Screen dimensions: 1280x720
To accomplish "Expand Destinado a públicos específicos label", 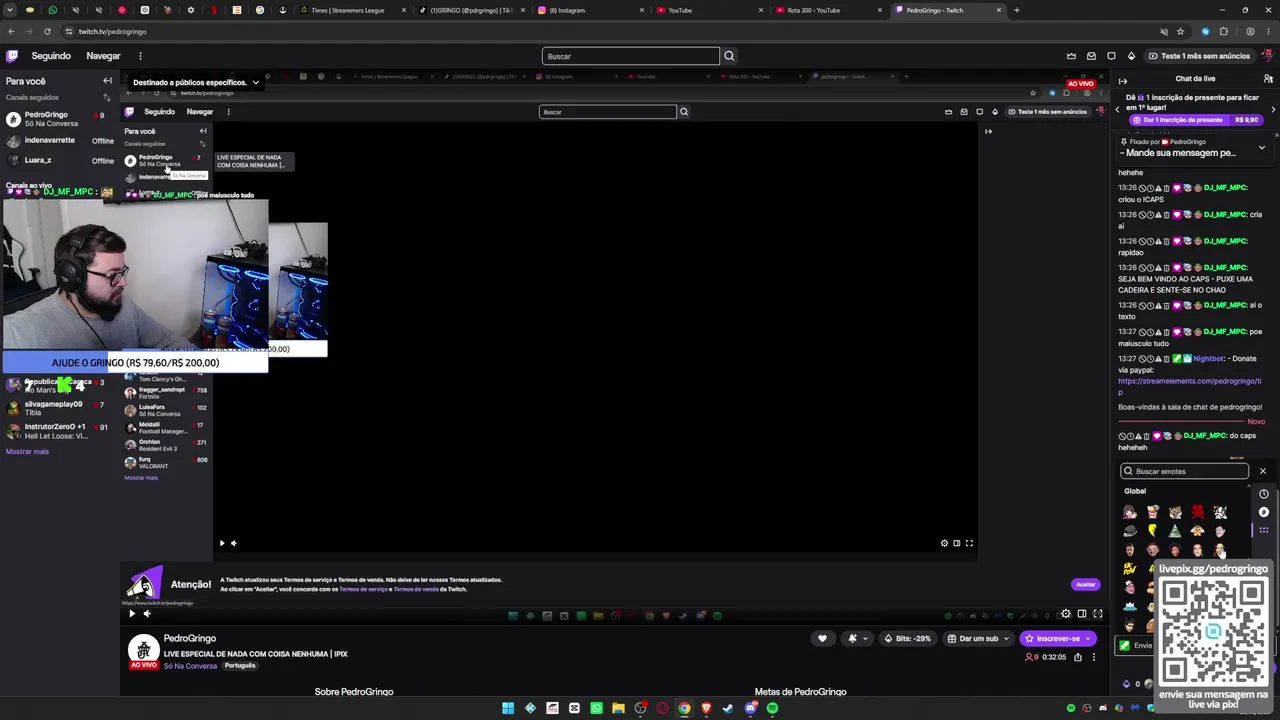I will tap(196, 82).
